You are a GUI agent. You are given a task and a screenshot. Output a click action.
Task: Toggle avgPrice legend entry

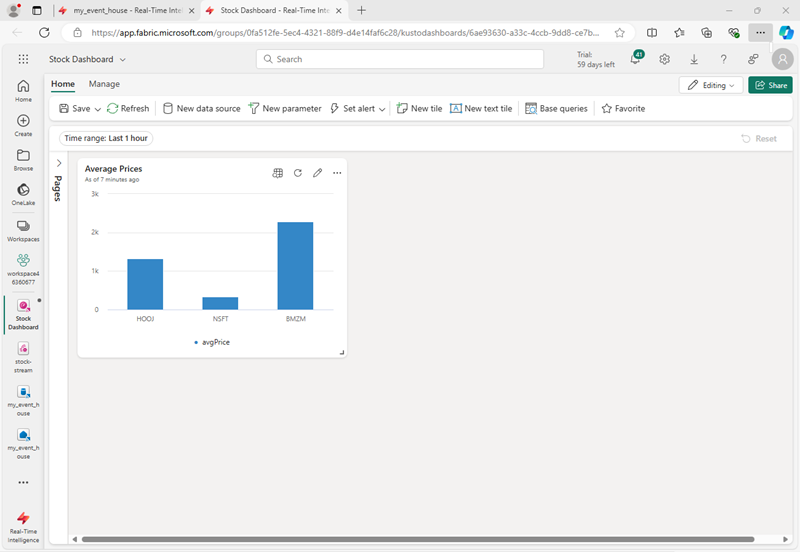coord(212,342)
